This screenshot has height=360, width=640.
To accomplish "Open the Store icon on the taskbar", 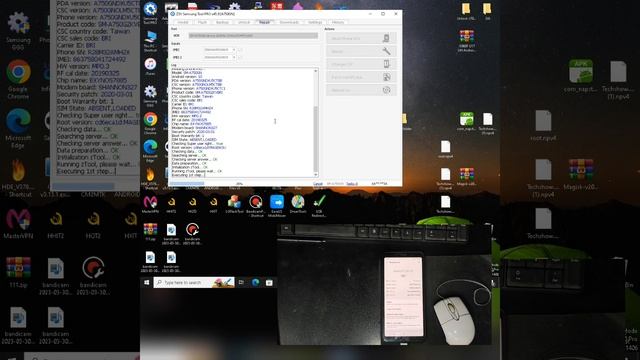I will (x=269, y=282).
